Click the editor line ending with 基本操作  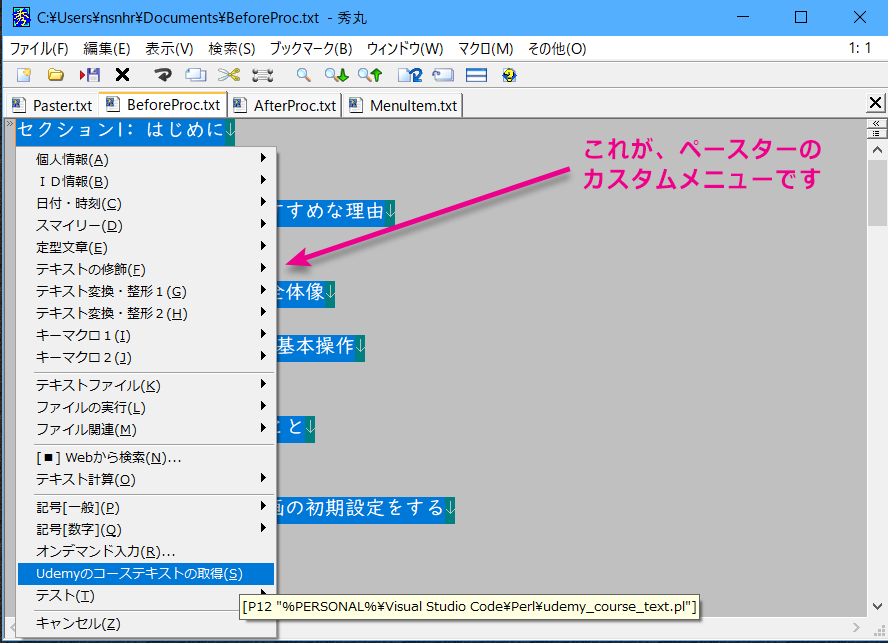[321, 346]
